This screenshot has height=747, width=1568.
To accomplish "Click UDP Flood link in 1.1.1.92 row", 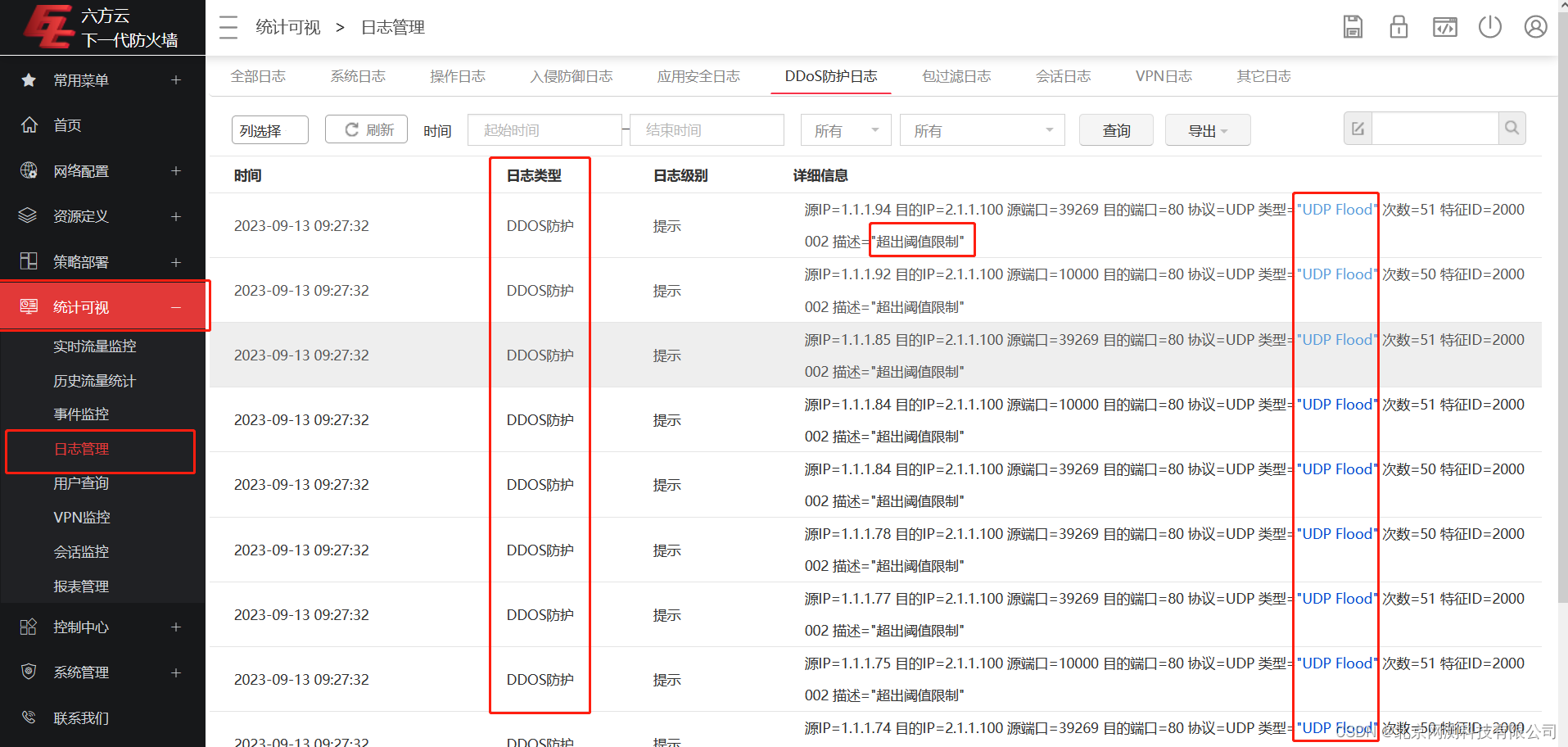I will click(1337, 274).
